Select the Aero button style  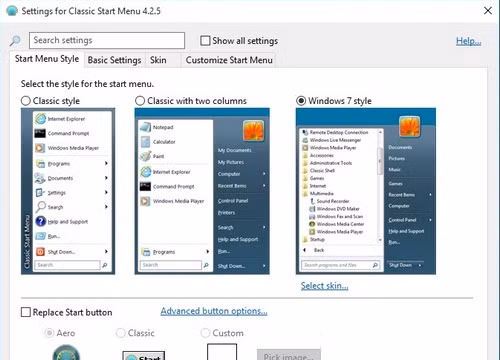[x=49, y=333]
